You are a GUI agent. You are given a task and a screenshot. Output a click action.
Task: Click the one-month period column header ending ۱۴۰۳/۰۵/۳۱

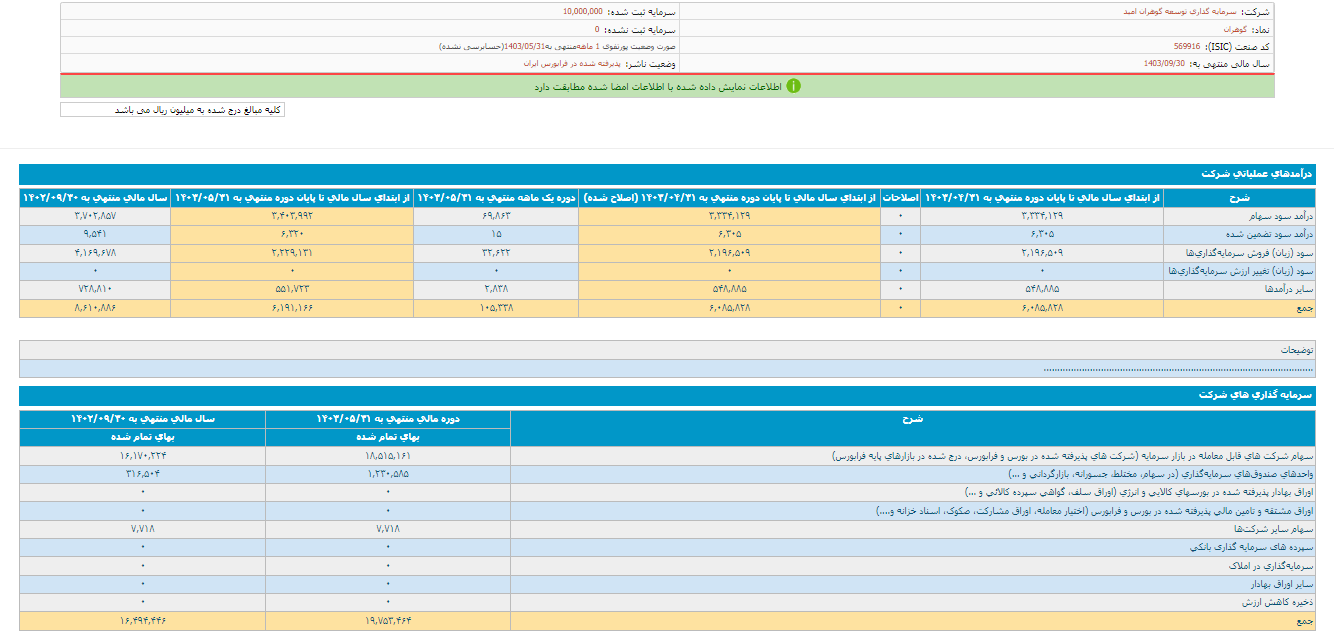point(496,197)
